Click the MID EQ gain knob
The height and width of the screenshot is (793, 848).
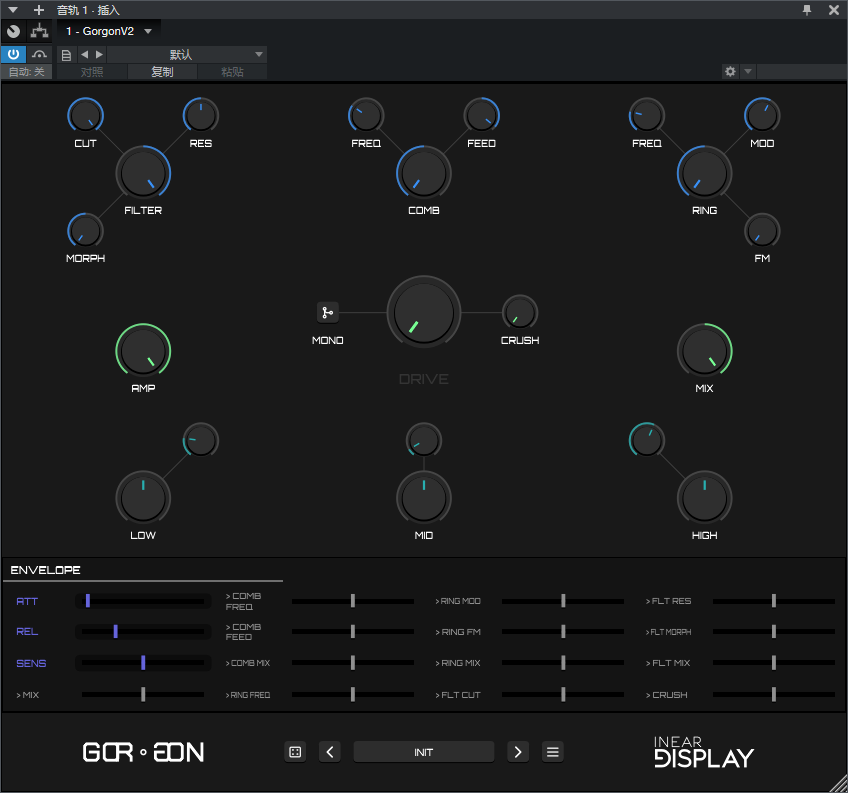tap(424, 498)
